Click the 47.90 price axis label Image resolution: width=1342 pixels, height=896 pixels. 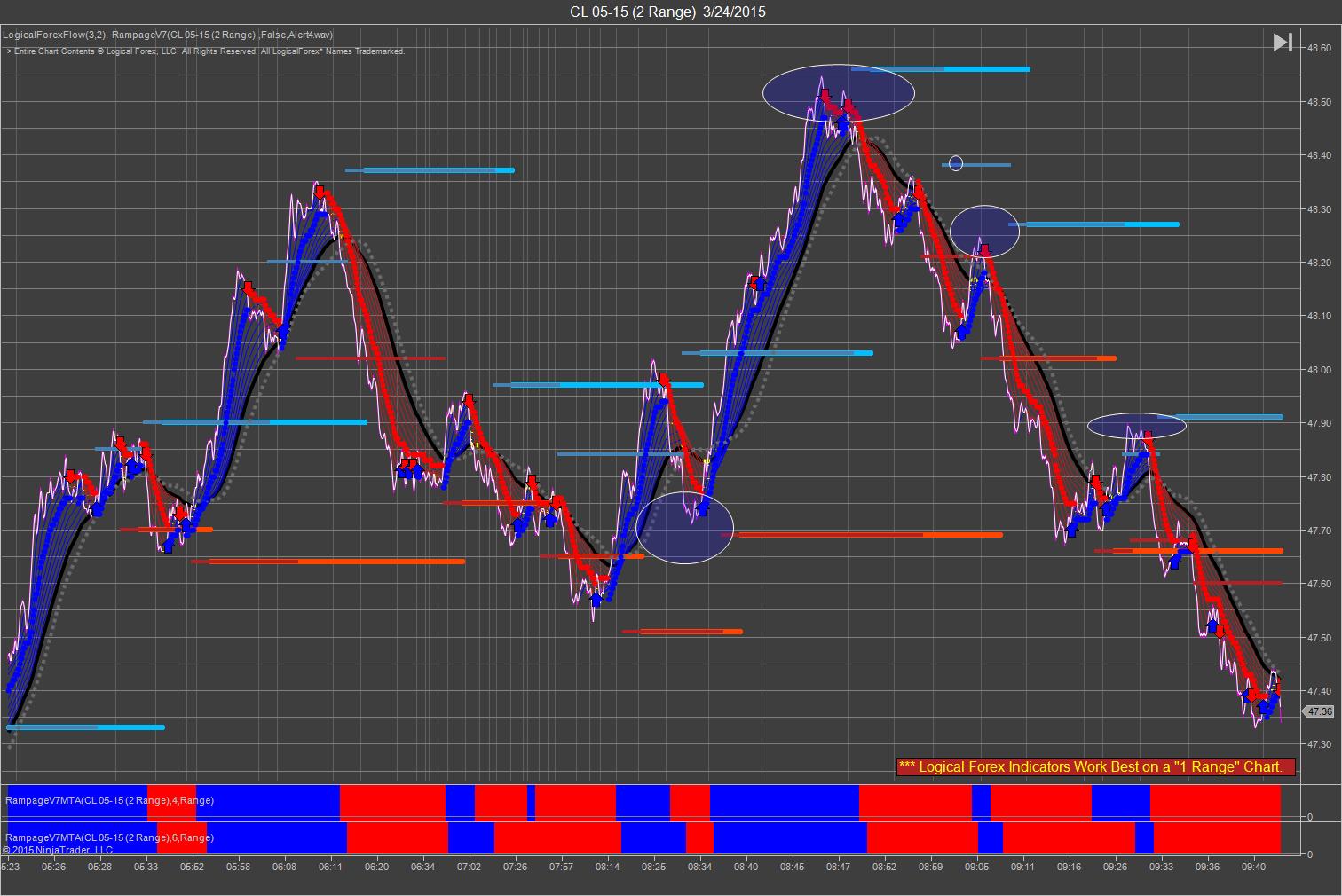pyautogui.click(x=1318, y=423)
